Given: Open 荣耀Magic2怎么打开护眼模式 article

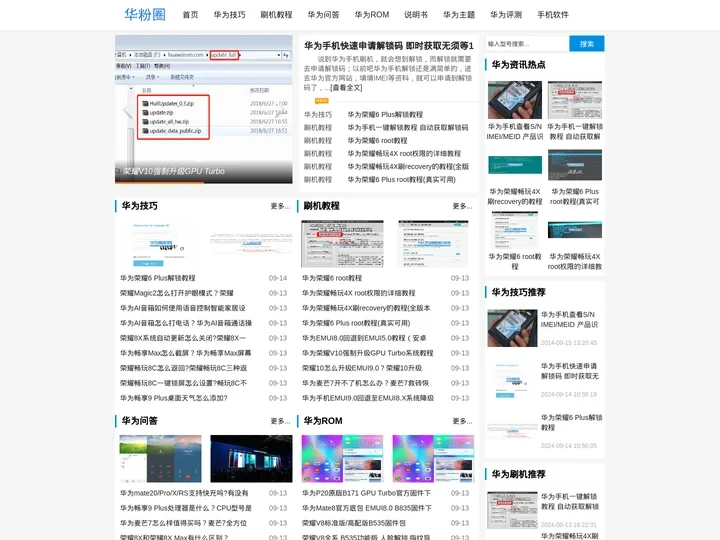Looking at the screenshot, I should click(177, 293).
